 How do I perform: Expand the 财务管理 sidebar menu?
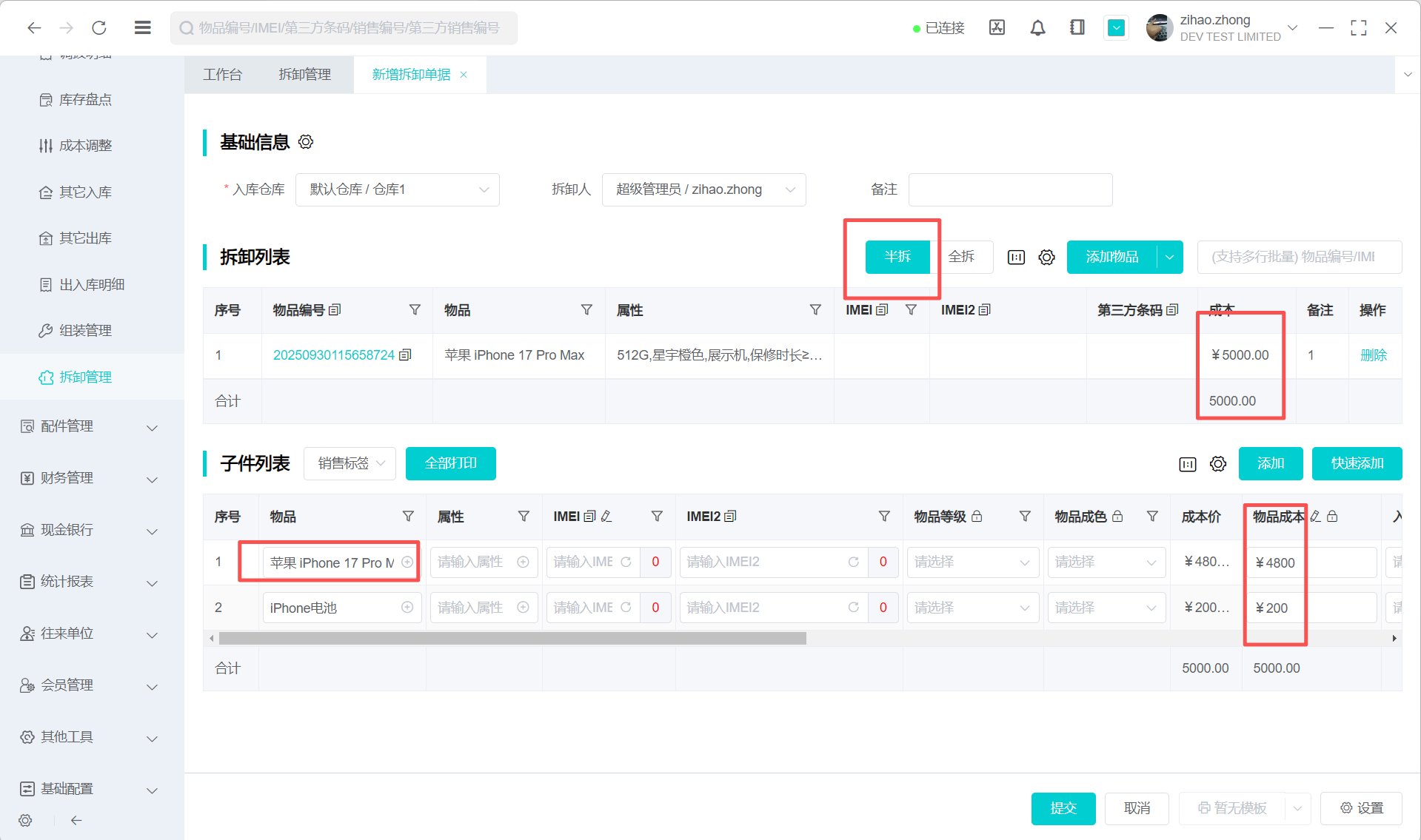(x=89, y=479)
